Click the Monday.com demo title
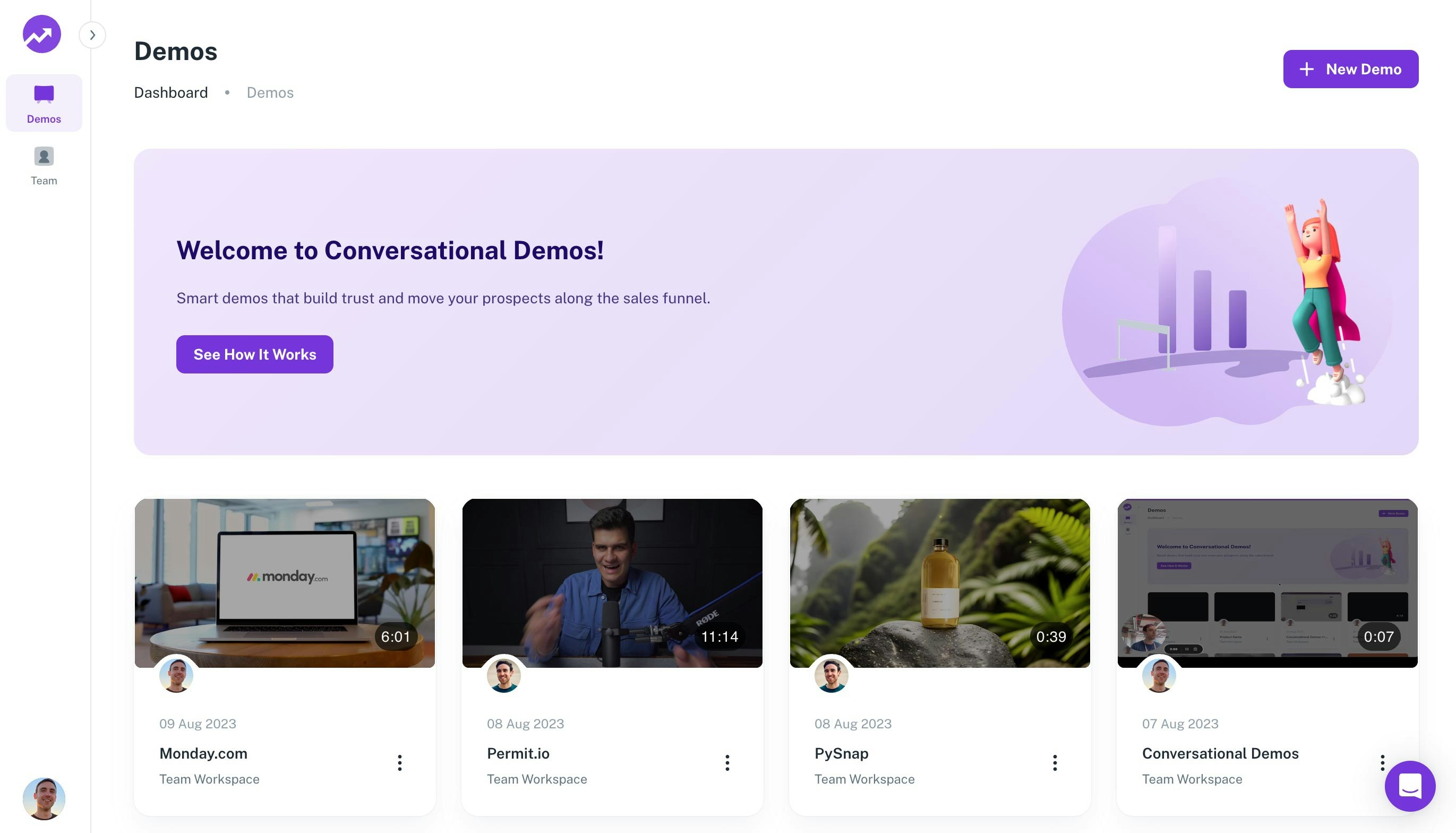Image resolution: width=1456 pixels, height=833 pixels. 203,753
